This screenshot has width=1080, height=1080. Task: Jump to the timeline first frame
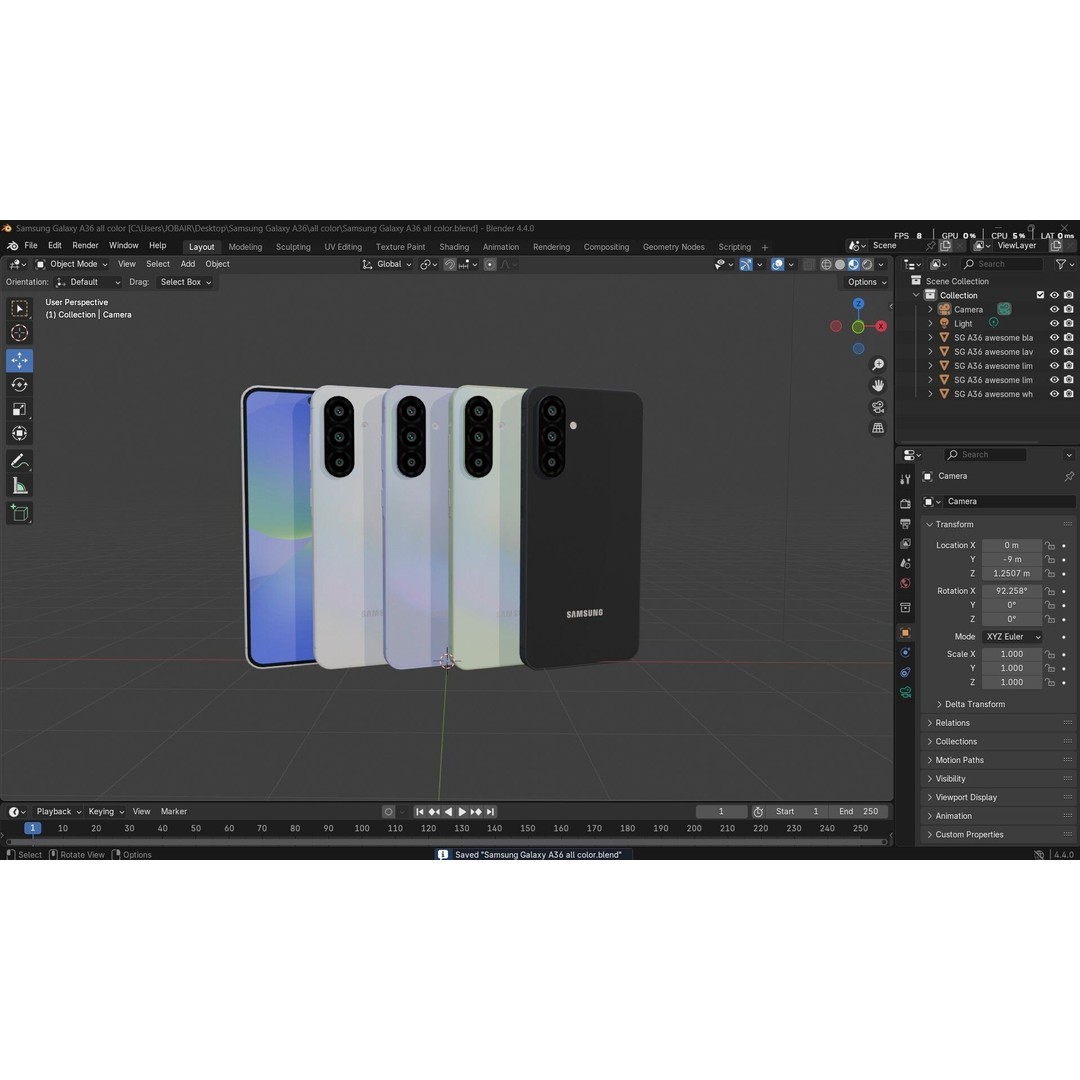(420, 812)
